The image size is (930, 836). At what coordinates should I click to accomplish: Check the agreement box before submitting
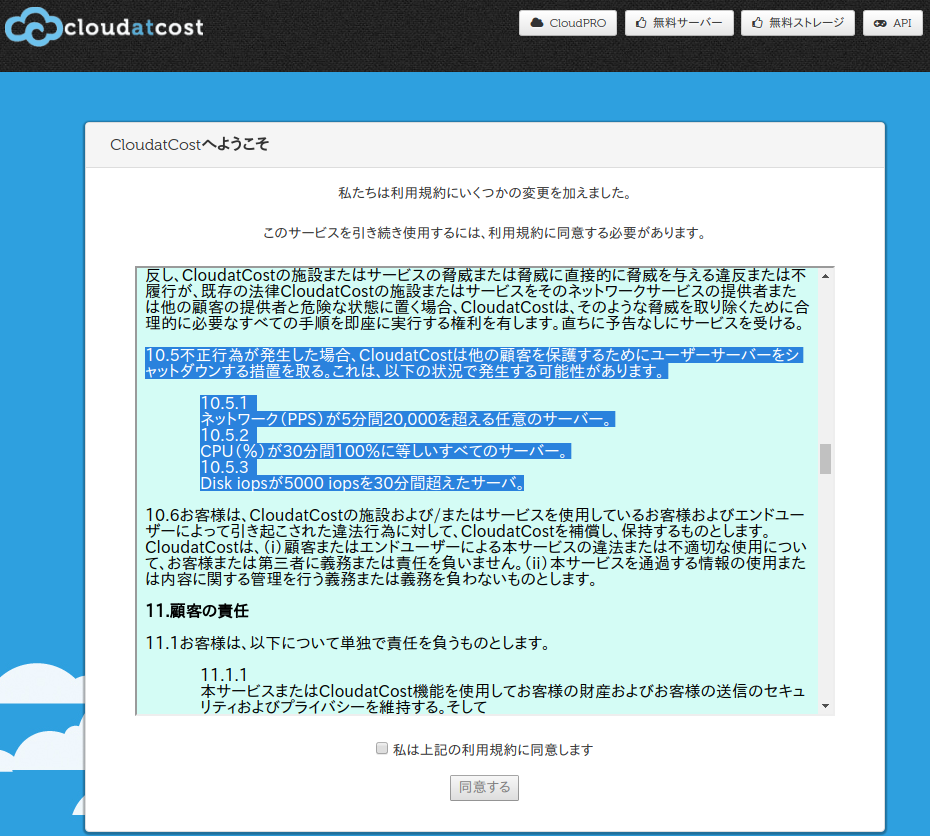tap(382, 748)
